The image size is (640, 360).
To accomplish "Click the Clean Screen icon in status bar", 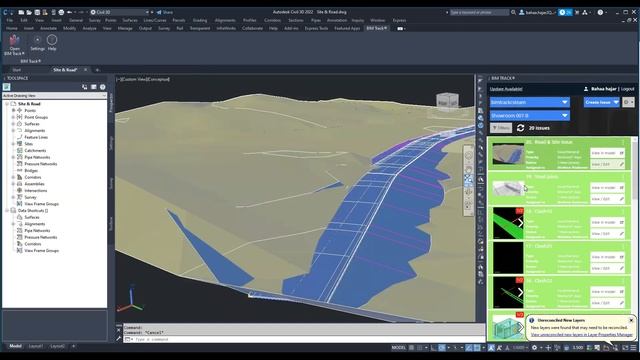I will coord(625,348).
